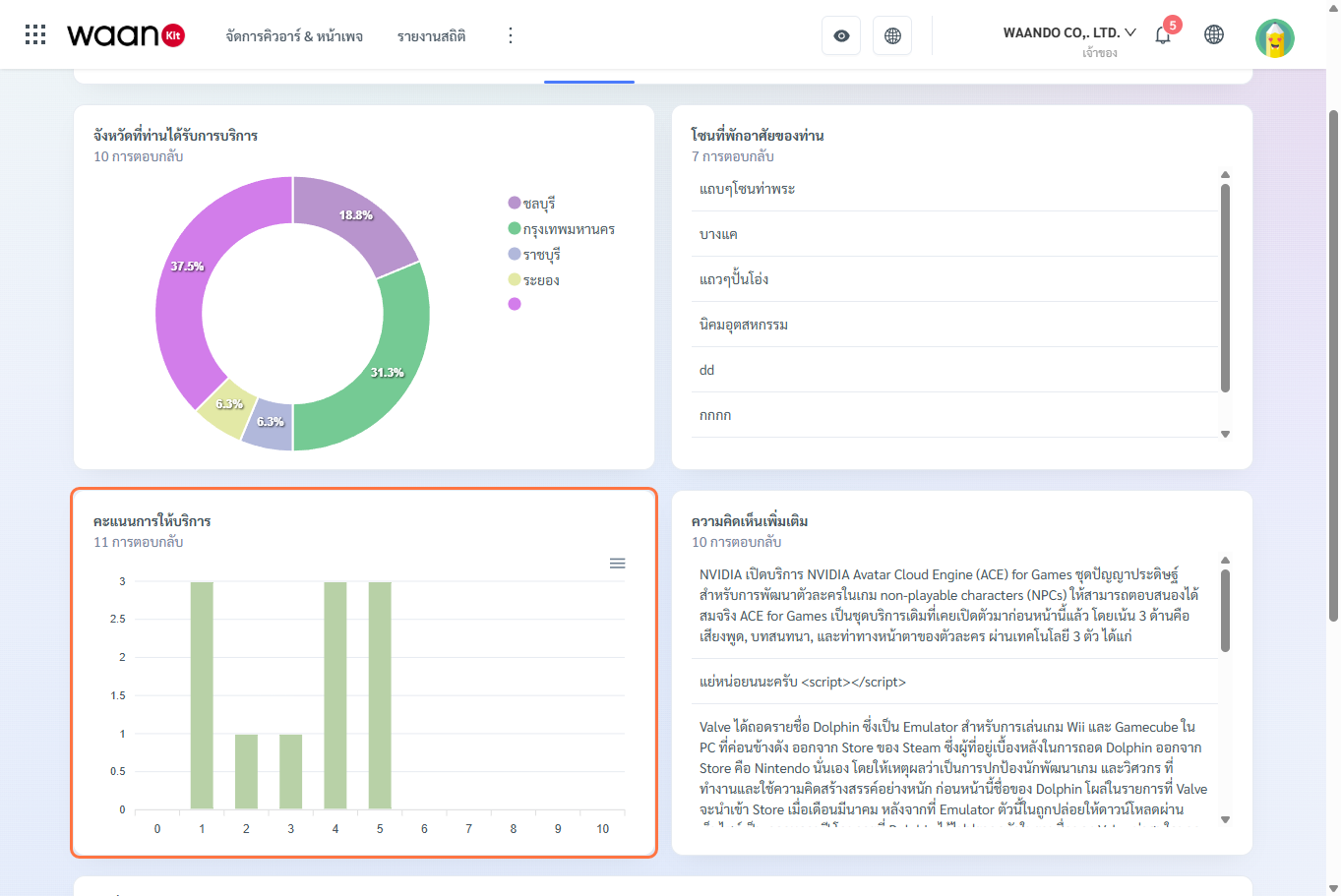Click the เจ้าของ role label under company name
Image resolution: width=1341 pixels, height=896 pixels.
pyautogui.click(x=1100, y=53)
